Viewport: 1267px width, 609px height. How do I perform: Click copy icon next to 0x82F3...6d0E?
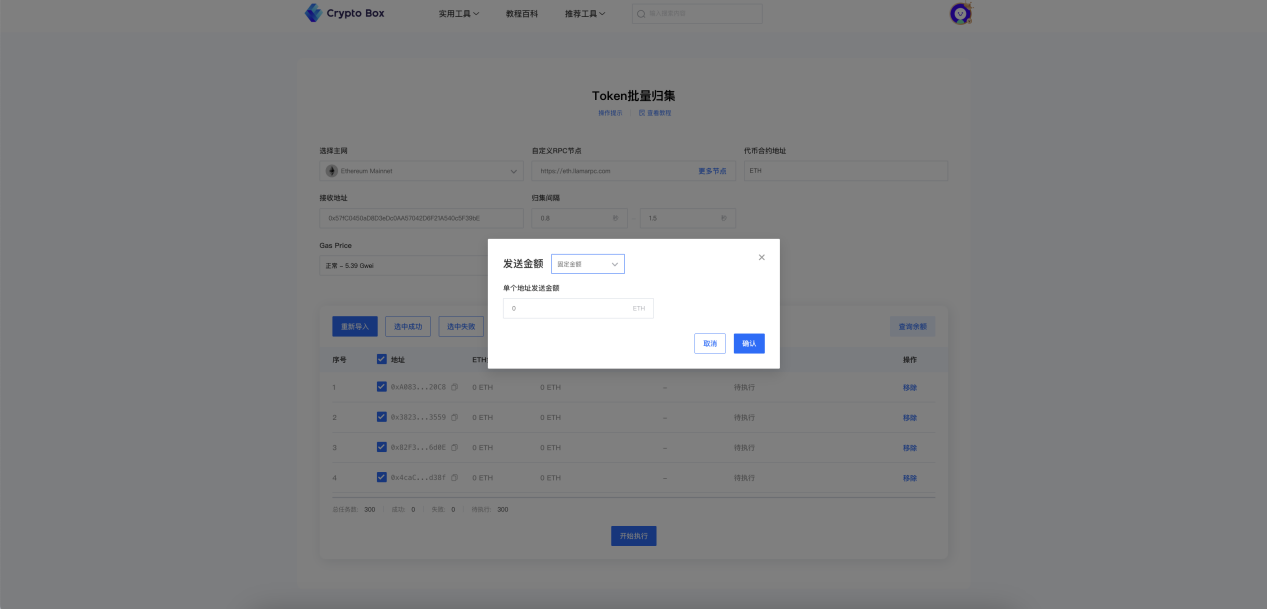click(454, 447)
